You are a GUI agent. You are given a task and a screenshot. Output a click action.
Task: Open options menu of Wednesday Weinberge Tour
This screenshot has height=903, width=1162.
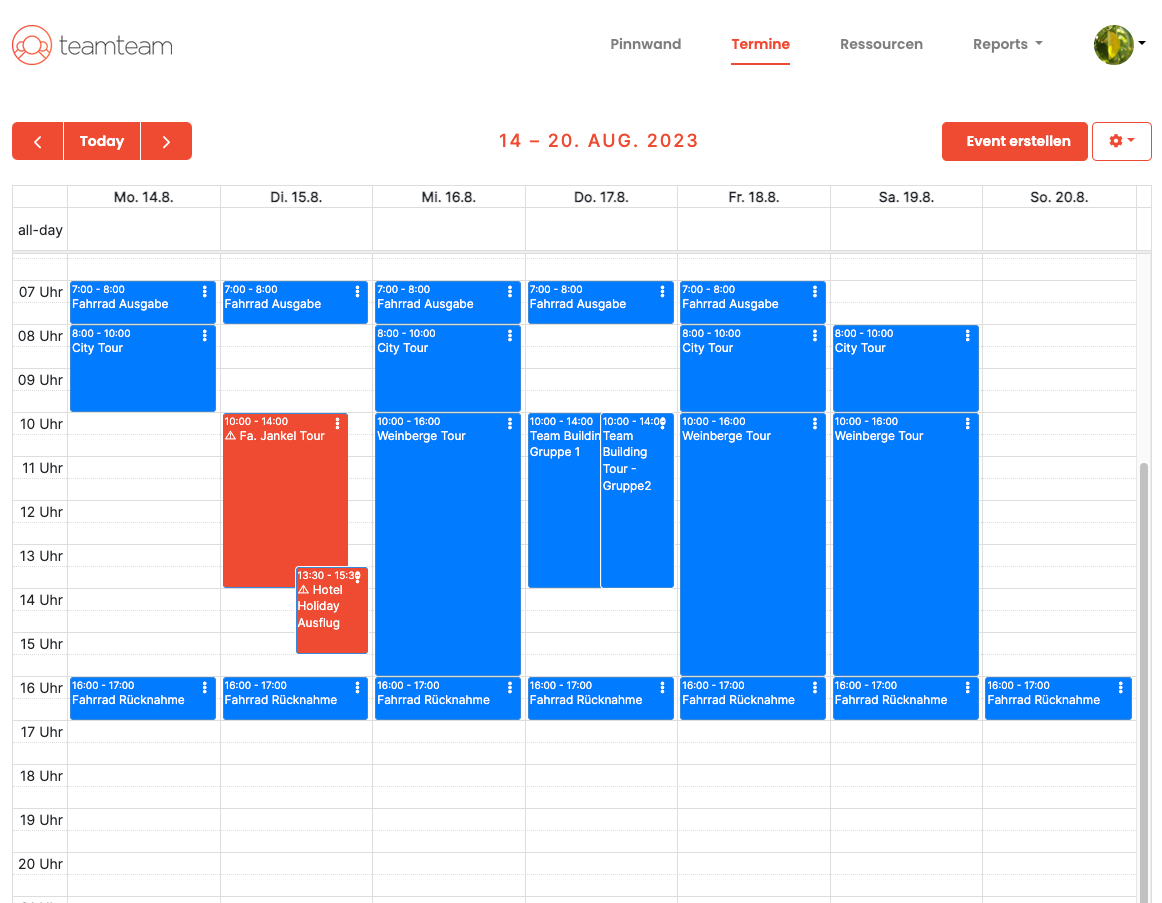point(510,424)
